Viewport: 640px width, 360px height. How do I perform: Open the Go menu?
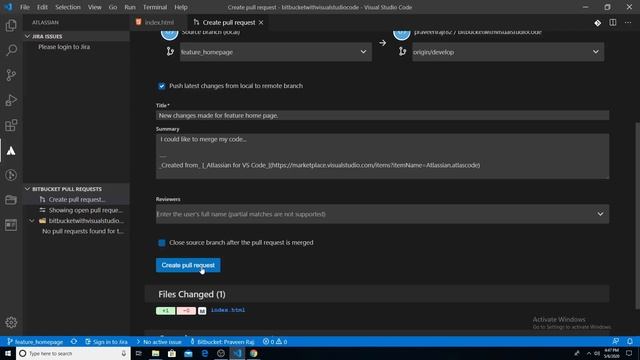coord(113,7)
